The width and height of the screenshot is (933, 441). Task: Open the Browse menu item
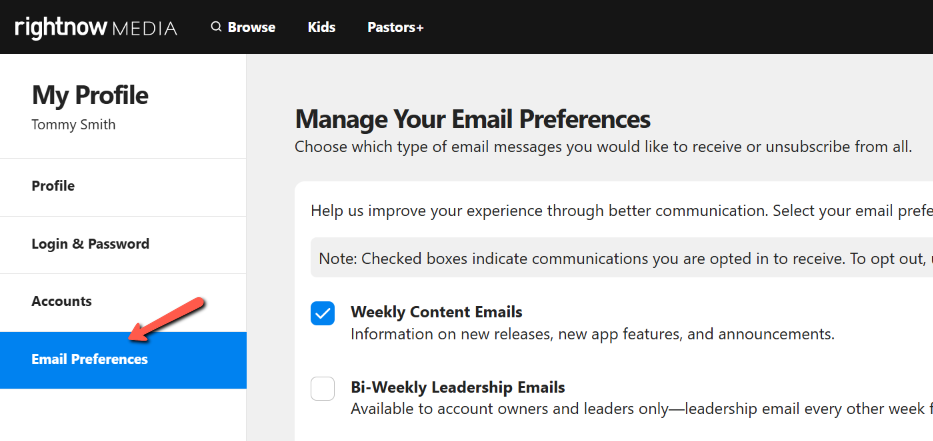251,27
